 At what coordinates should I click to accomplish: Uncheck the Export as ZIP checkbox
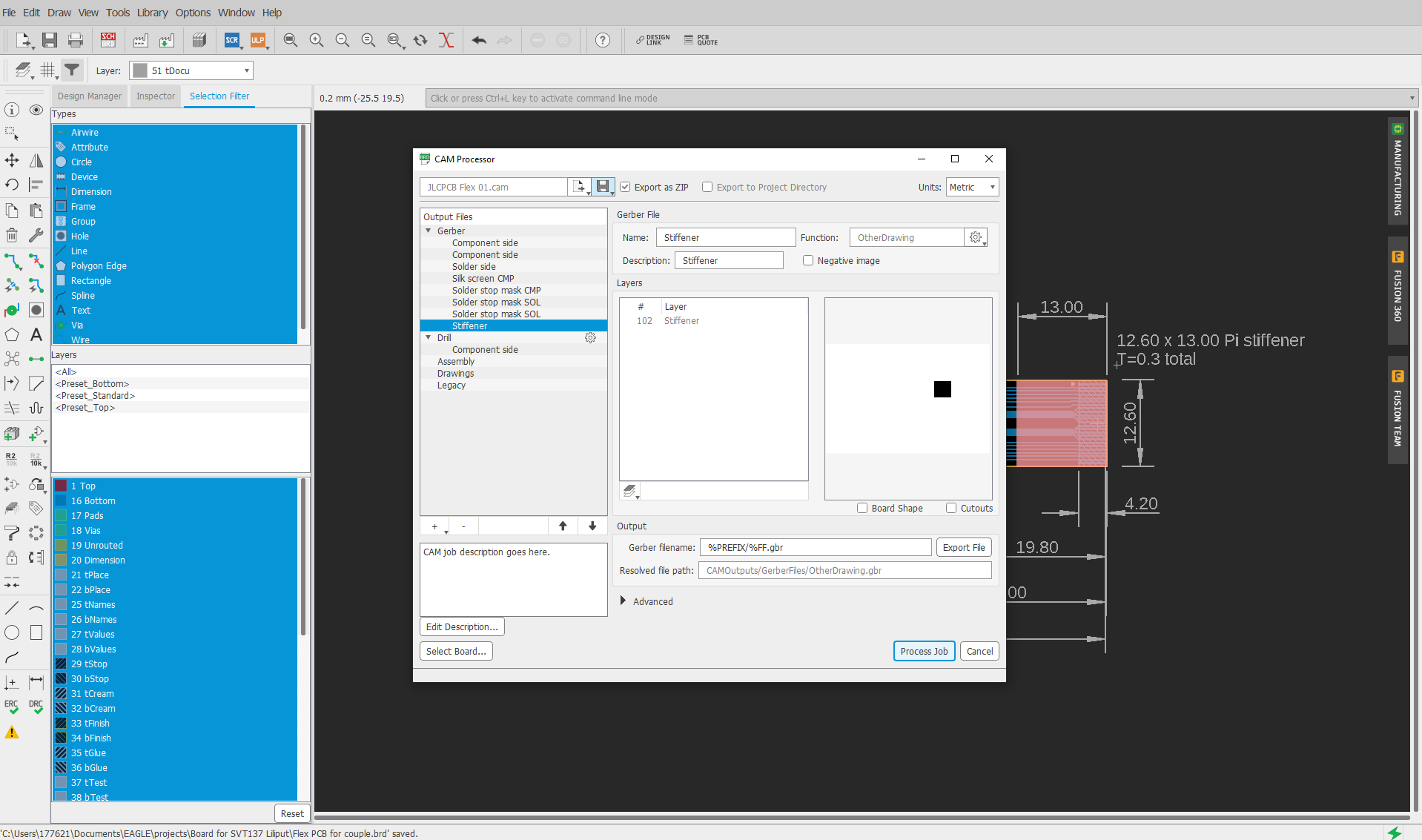tap(625, 188)
